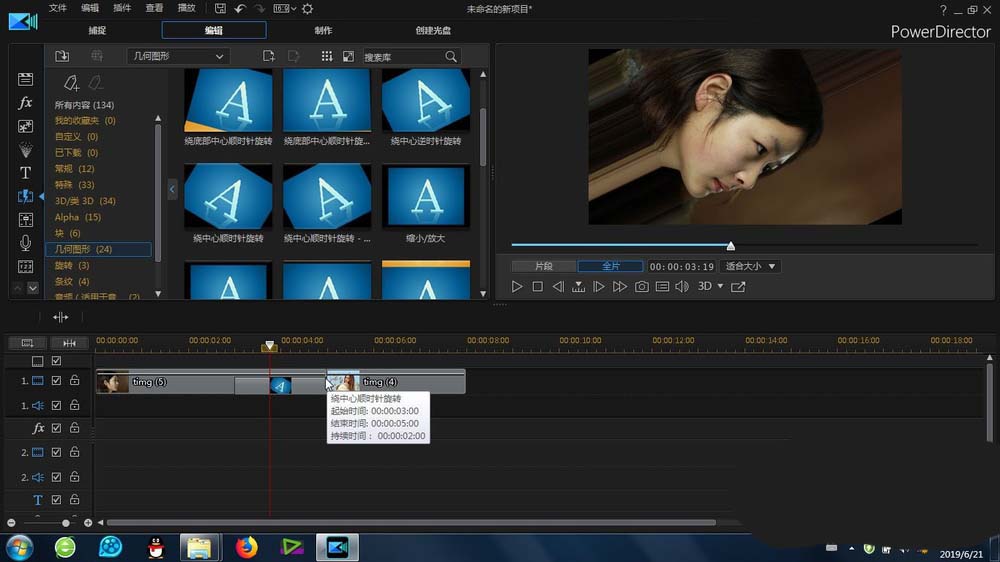Open the Title Room (T) in the sidebar
Image resolution: width=1000 pixels, height=562 pixels.
26,172
